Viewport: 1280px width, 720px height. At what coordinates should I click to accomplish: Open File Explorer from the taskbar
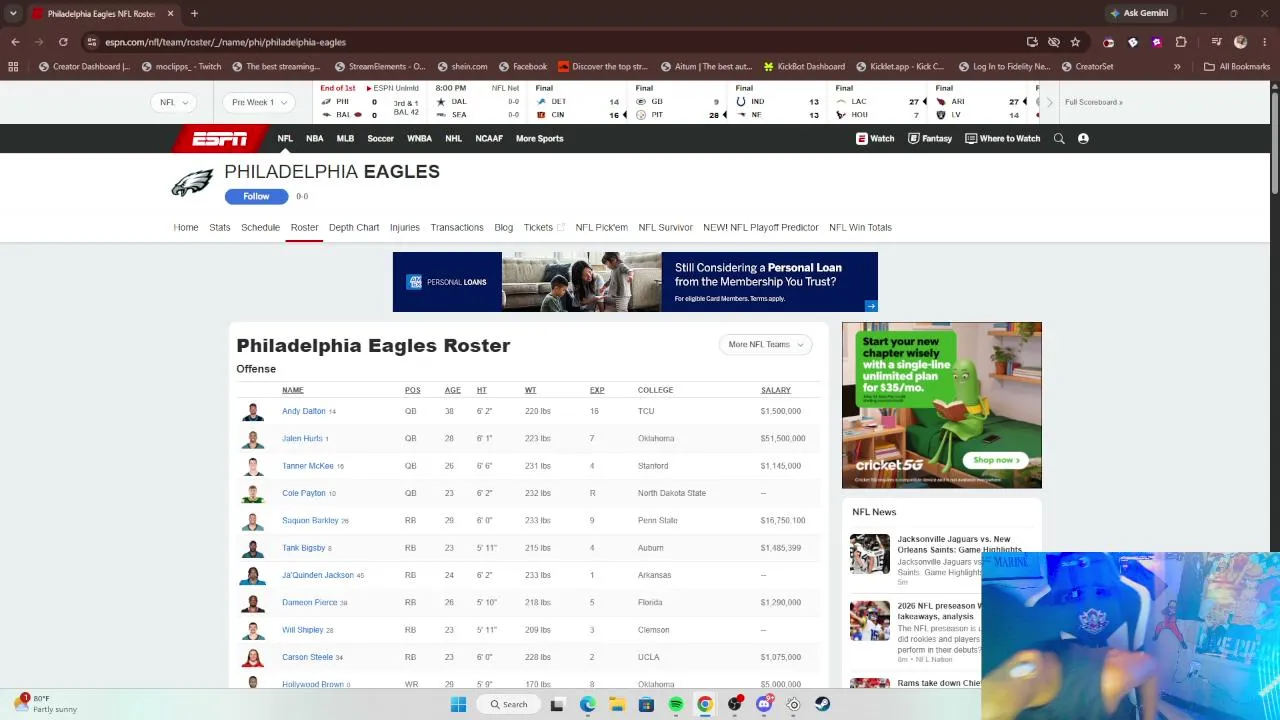pos(617,704)
